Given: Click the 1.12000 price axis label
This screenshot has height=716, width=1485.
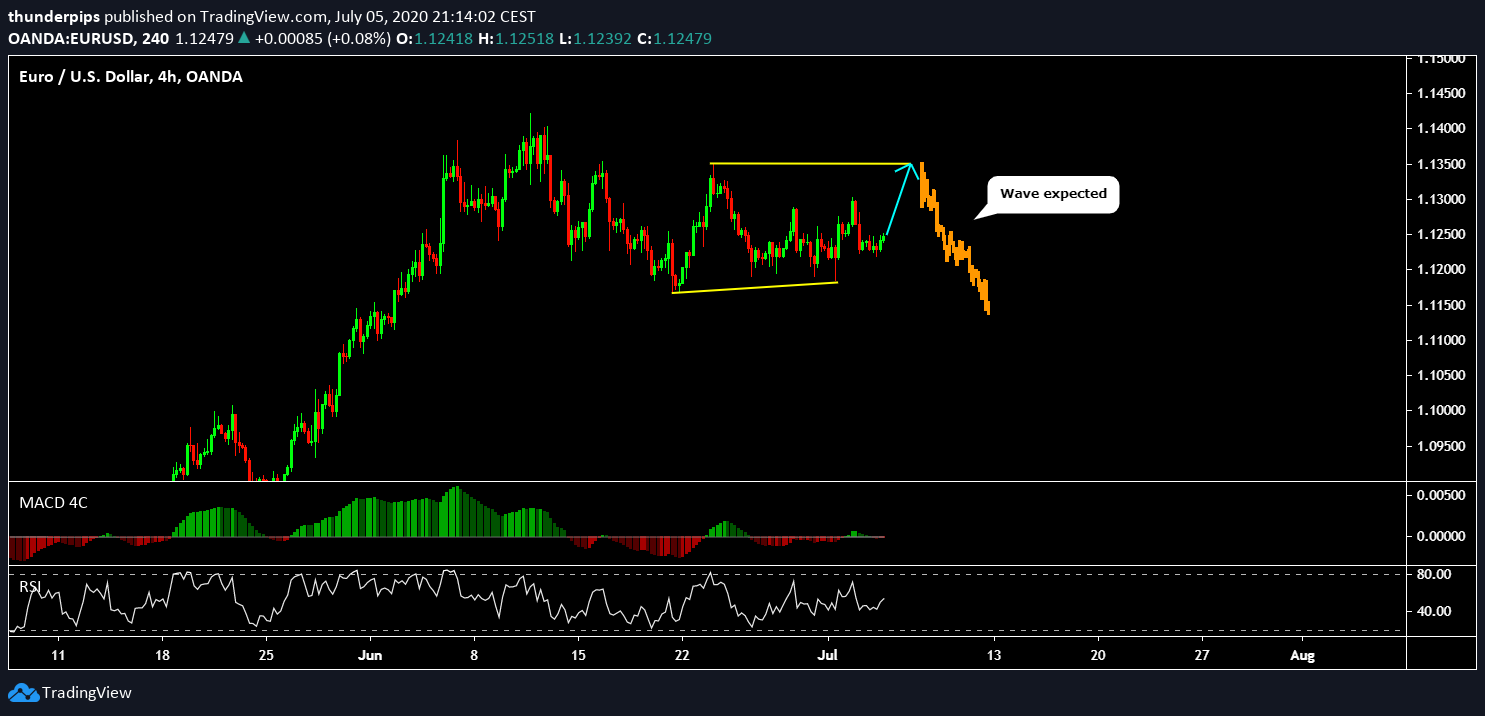Looking at the screenshot, I should [x=1441, y=270].
